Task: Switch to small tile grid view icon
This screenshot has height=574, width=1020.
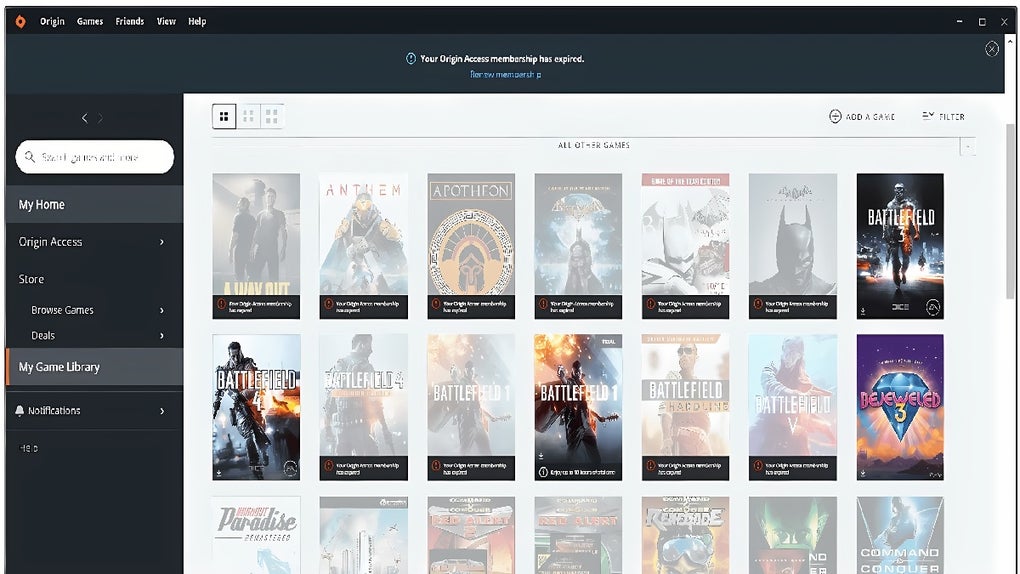Action: 272,116
